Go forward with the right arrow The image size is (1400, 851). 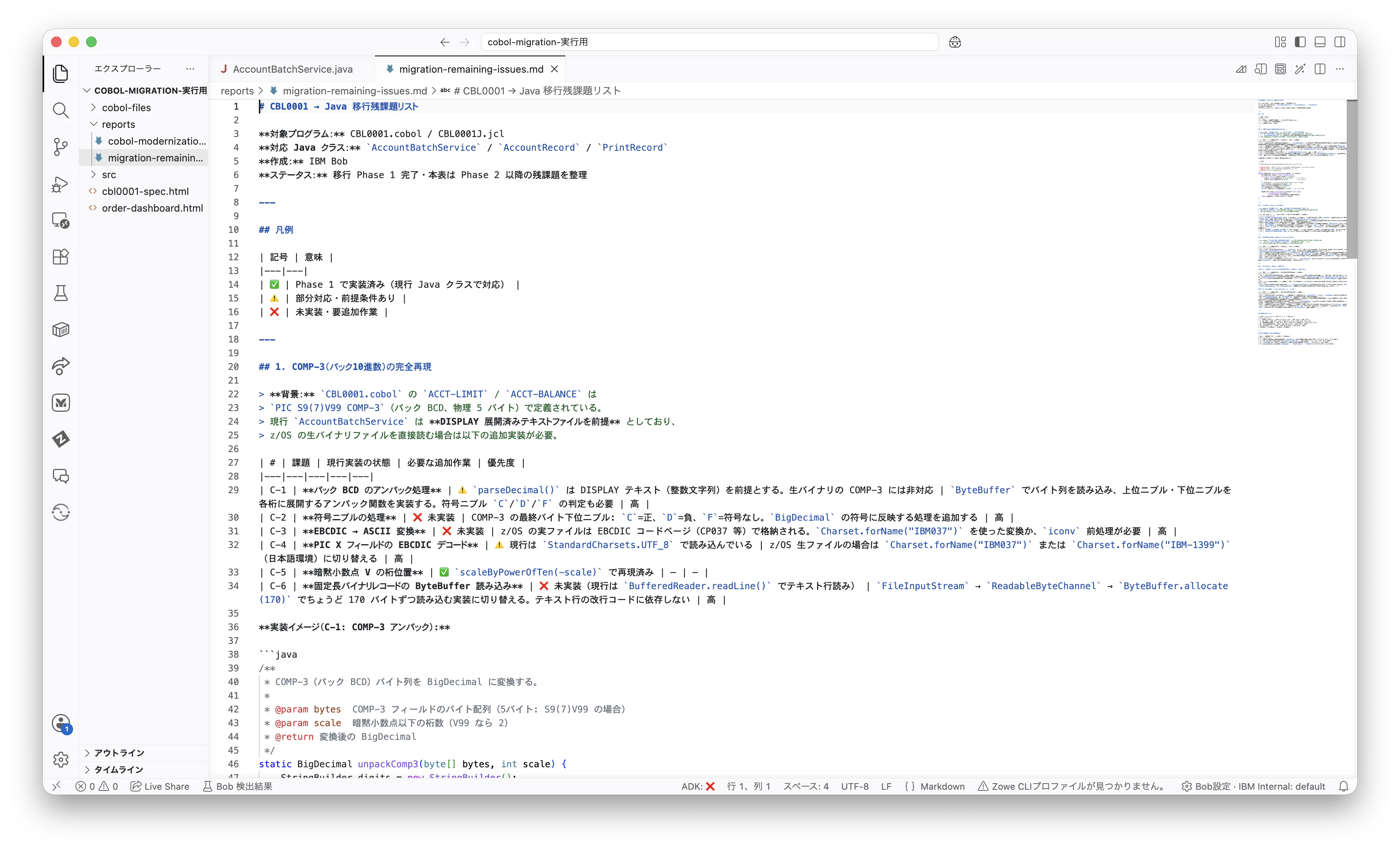point(465,42)
